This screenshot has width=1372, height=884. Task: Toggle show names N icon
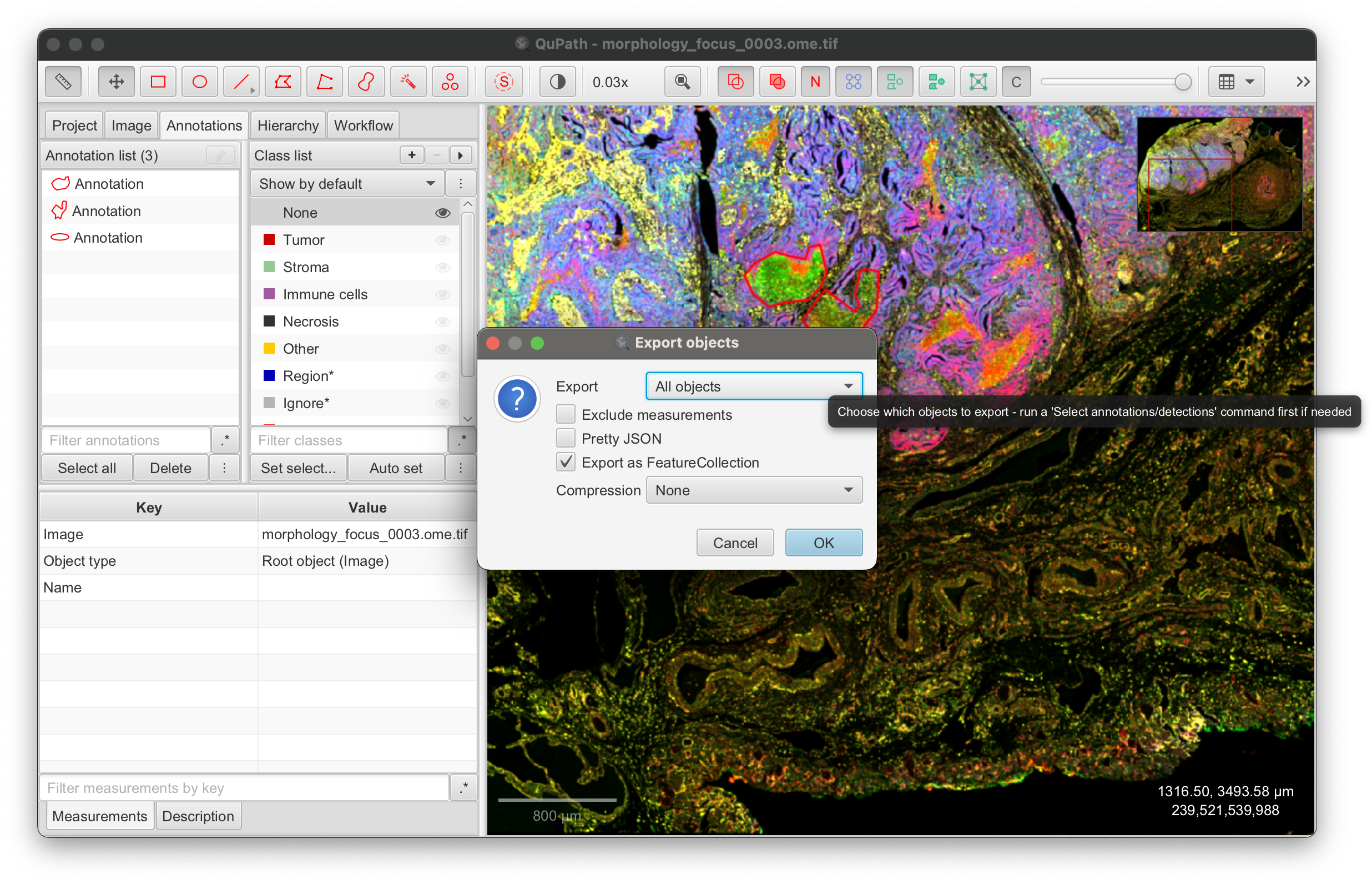814,82
